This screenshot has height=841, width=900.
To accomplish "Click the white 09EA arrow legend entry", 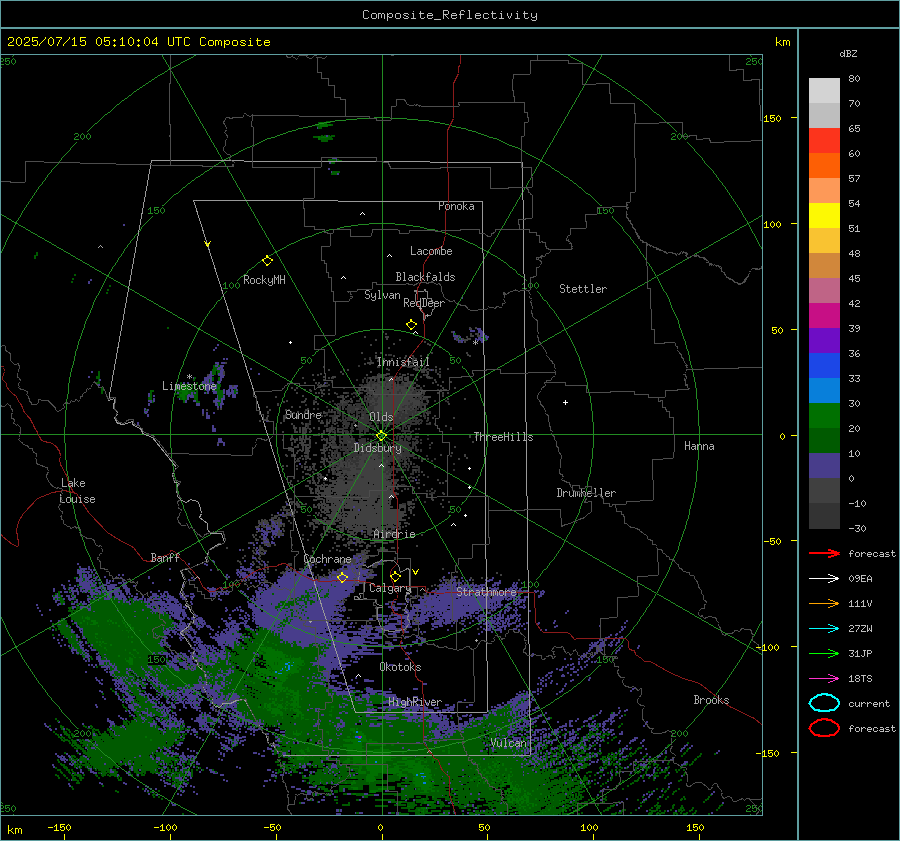I will tap(824, 578).
